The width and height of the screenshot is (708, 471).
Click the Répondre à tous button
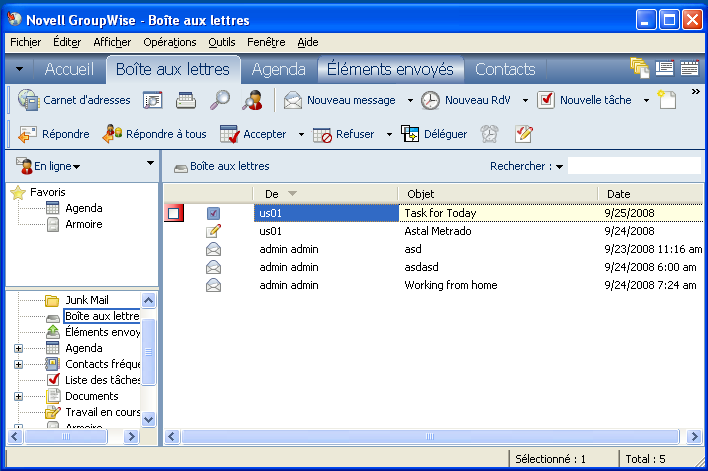[x=154, y=134]
